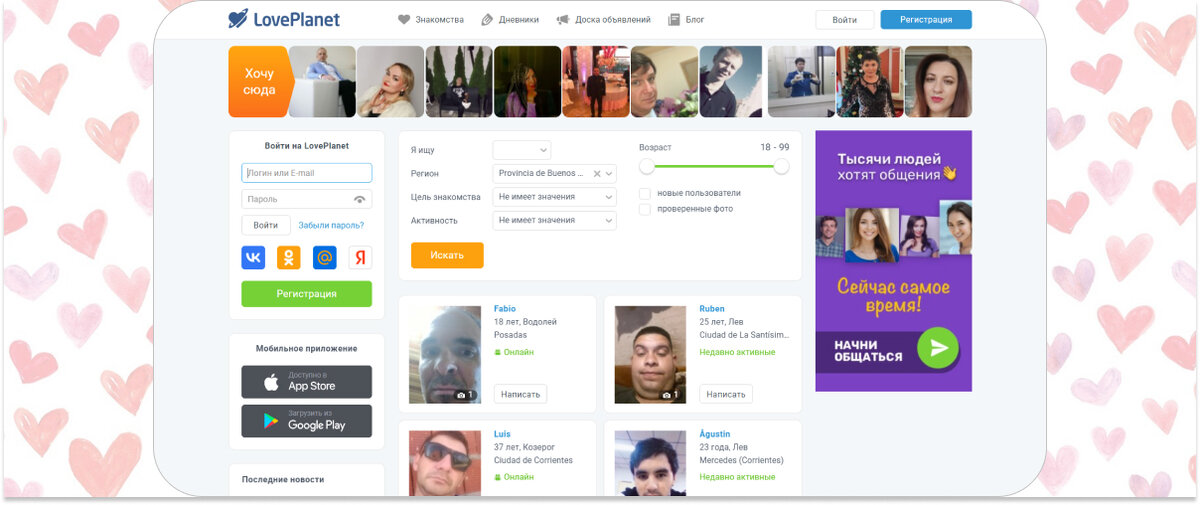Open Fabio's profile photo
Viewport: 1200px width, 505px height.
tap(445, 354)
